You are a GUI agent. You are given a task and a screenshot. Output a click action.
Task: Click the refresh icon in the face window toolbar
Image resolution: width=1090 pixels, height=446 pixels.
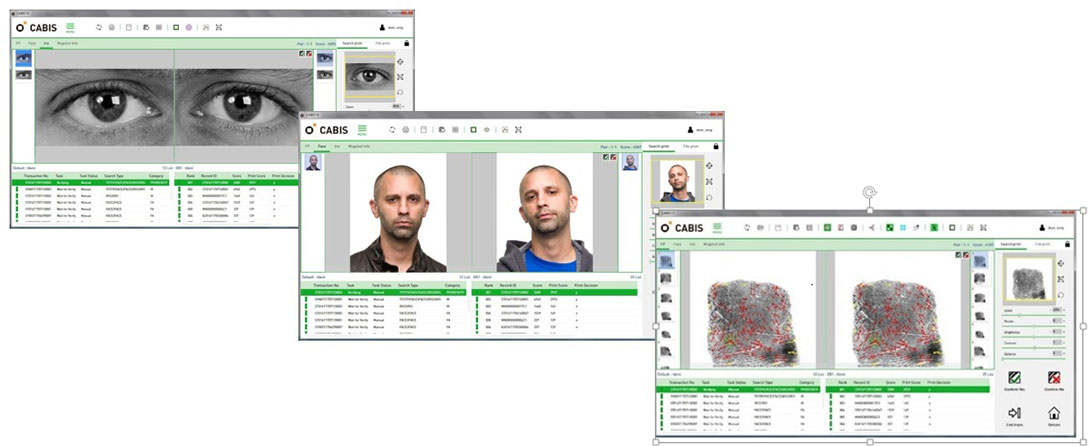pos(392,129)
